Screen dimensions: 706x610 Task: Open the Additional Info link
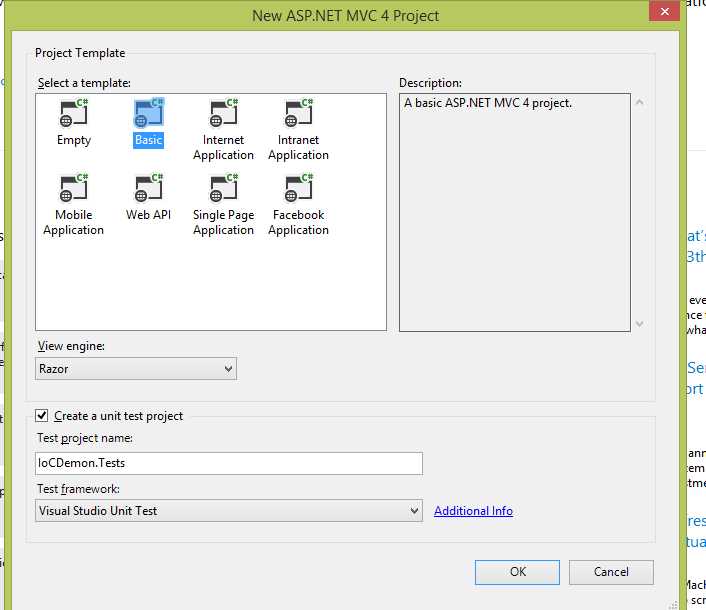pos(473,511)
